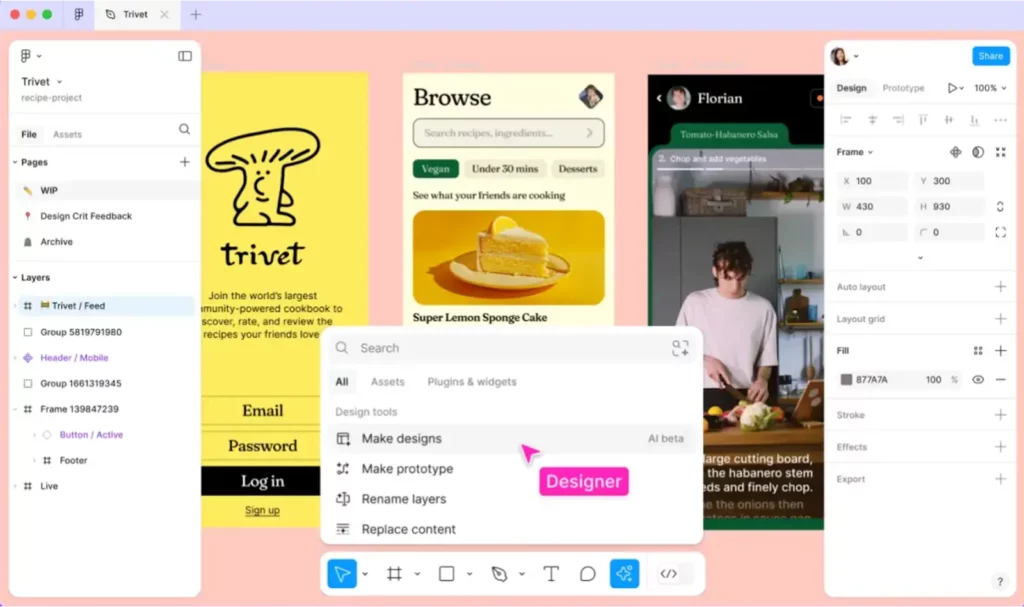The width and height of the screenshot is (1024, 607).
Task: Open the Frame tool options chevron
Action: (417, 574)
